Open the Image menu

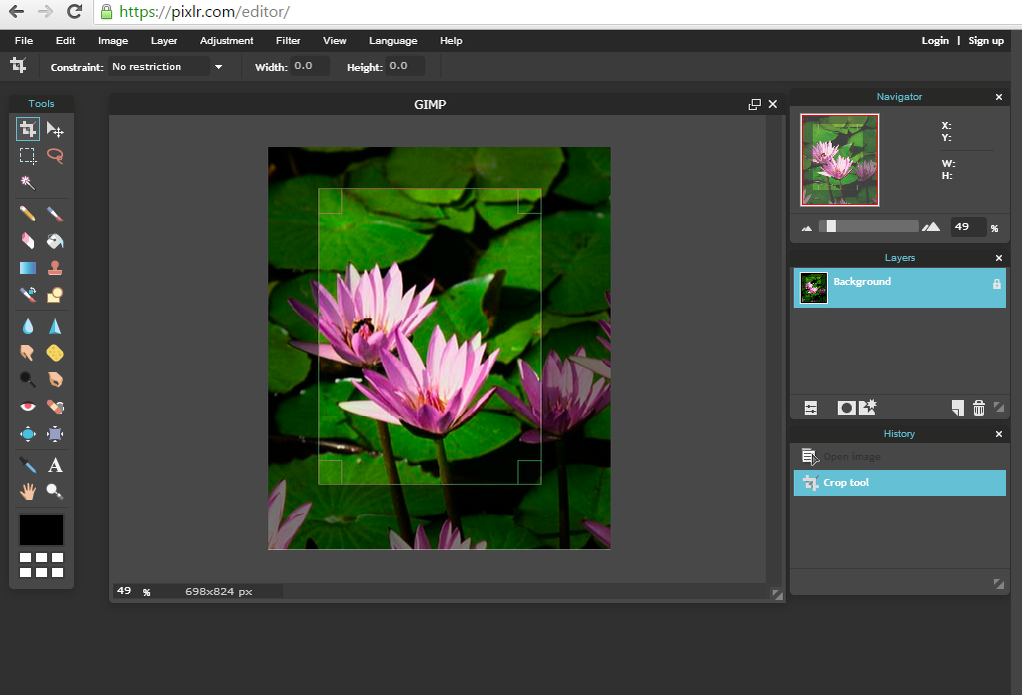tap(113, 40)
